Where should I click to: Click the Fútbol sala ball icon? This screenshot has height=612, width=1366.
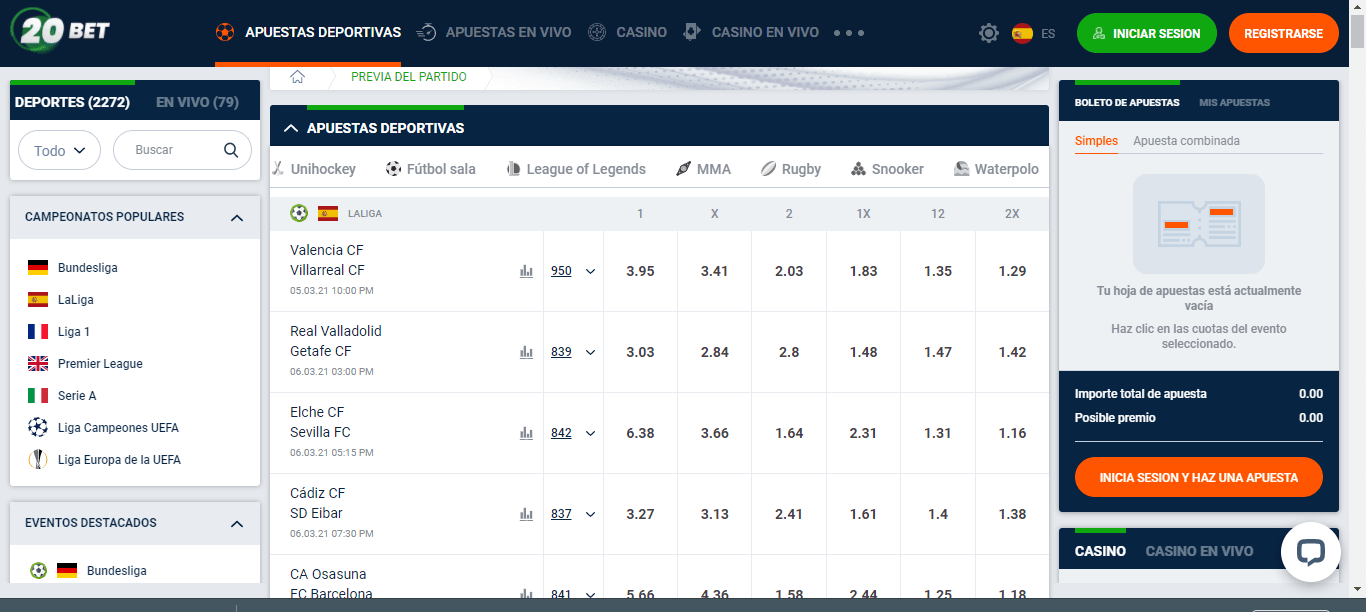point(393,169)
